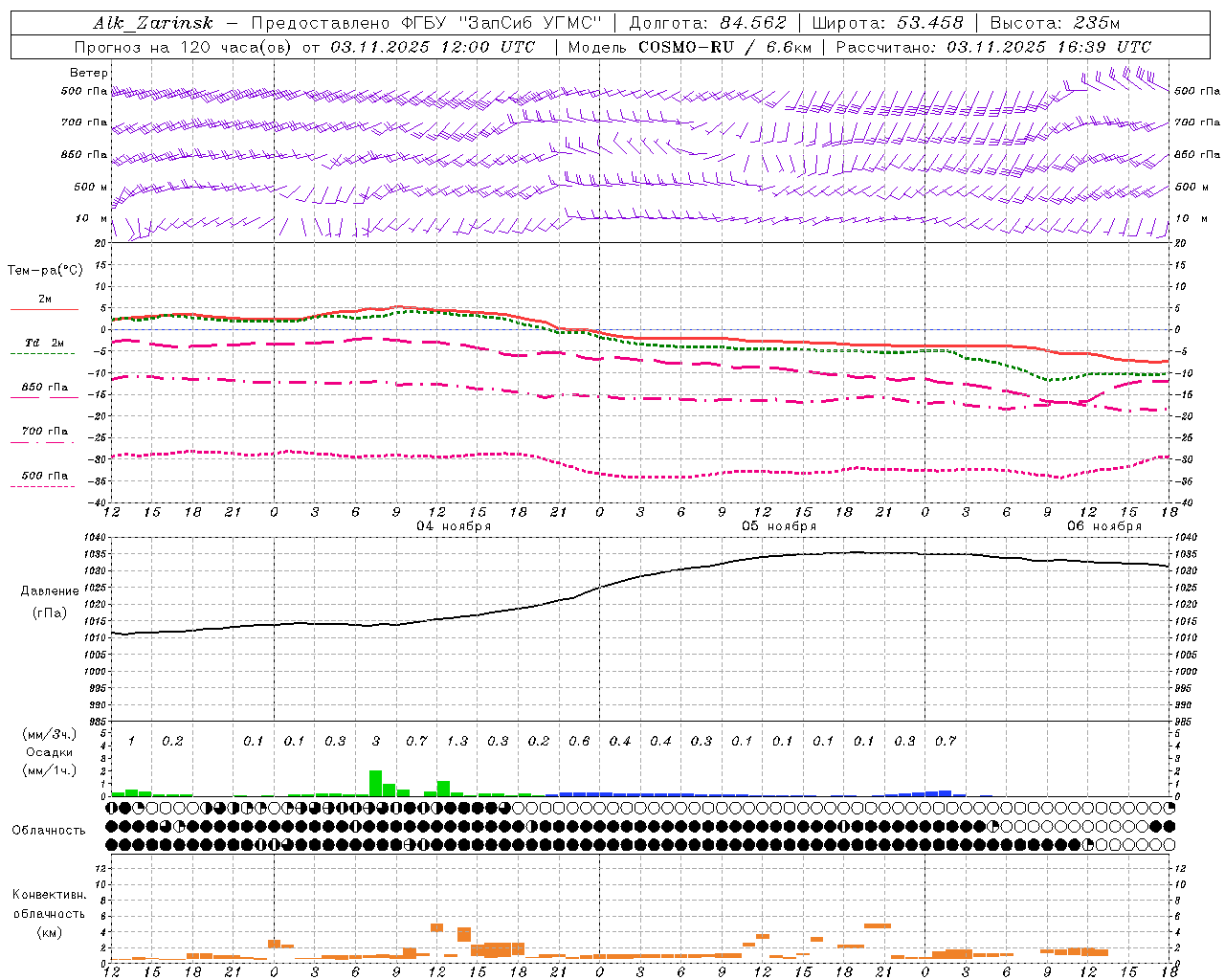Image resolution: width=1225 pixels, height=980 pixels.
Task: Click the 'Облачность' cloud cover label
Action: pyautogui.click(x=49, y=831)
